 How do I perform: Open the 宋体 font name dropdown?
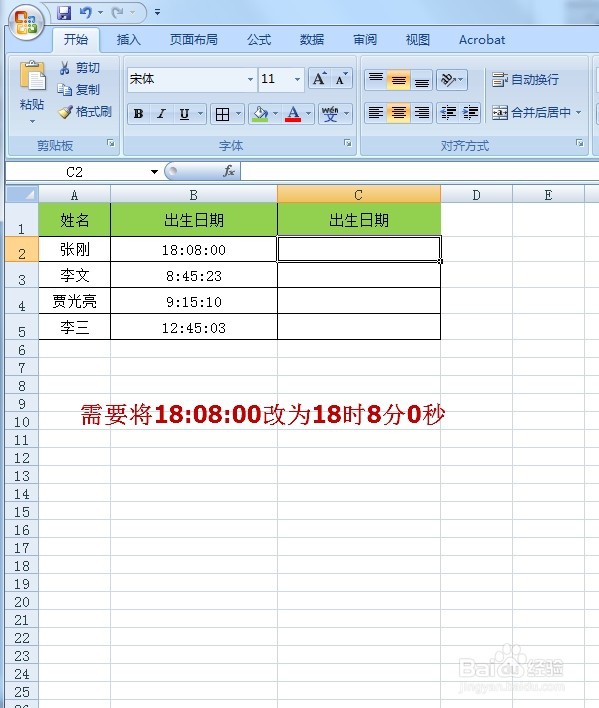[250, 79]
